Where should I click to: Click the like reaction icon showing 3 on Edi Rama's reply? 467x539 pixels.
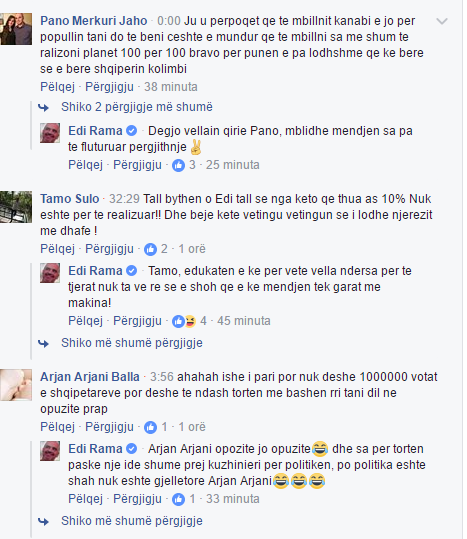point(178,165)
